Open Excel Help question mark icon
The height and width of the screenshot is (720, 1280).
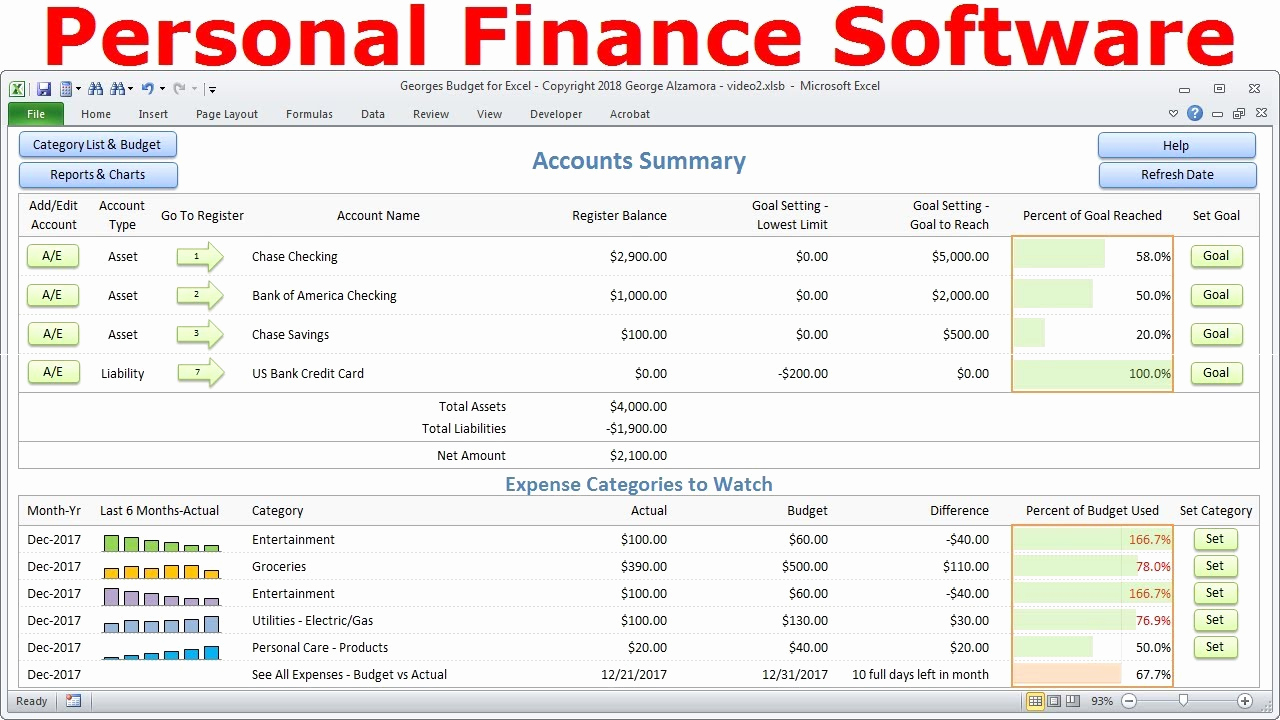(1195, 113)
